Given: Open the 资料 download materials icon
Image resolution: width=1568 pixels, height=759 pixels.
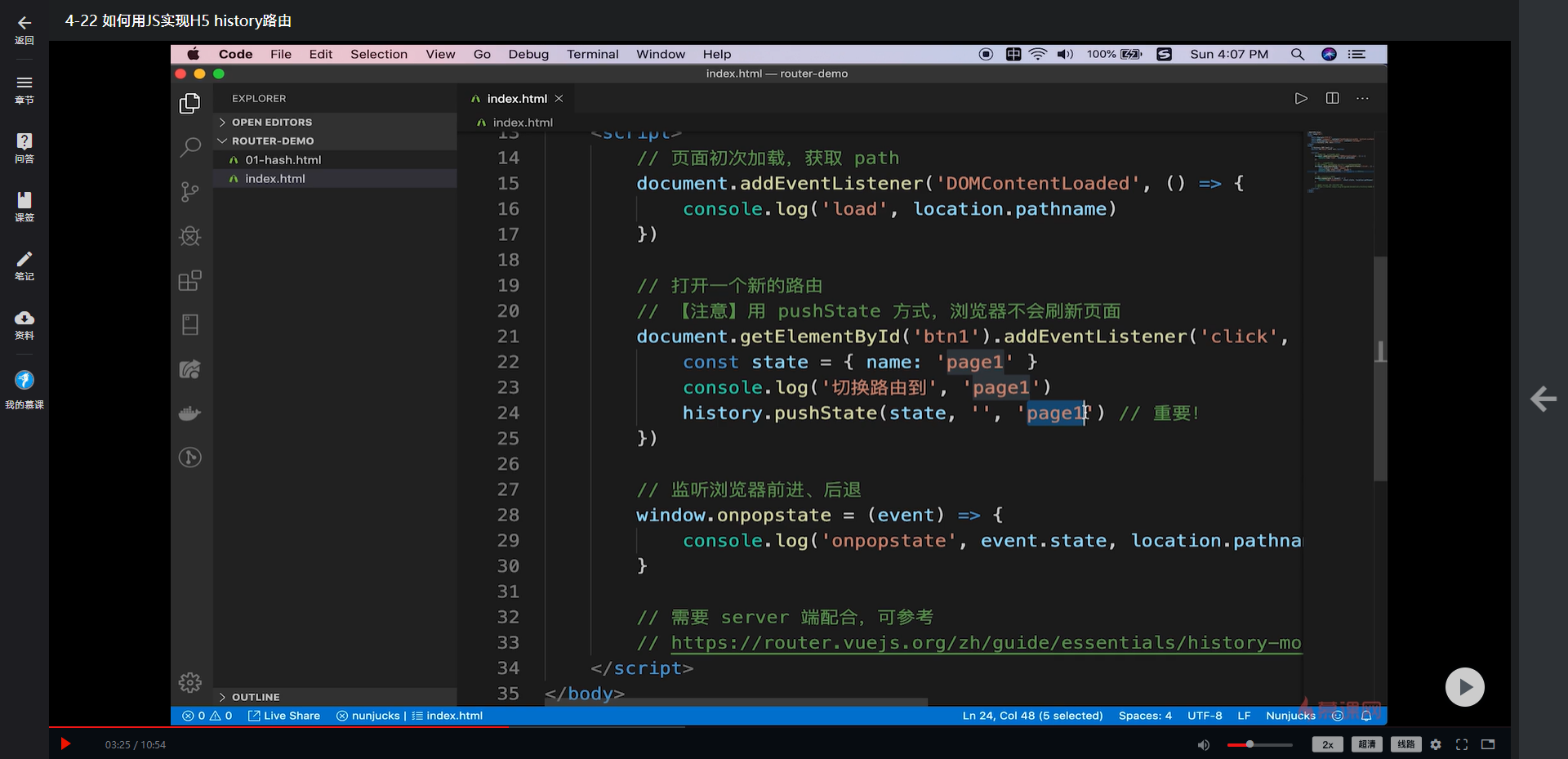Looking at the screenshot, I should click(24, 318).
